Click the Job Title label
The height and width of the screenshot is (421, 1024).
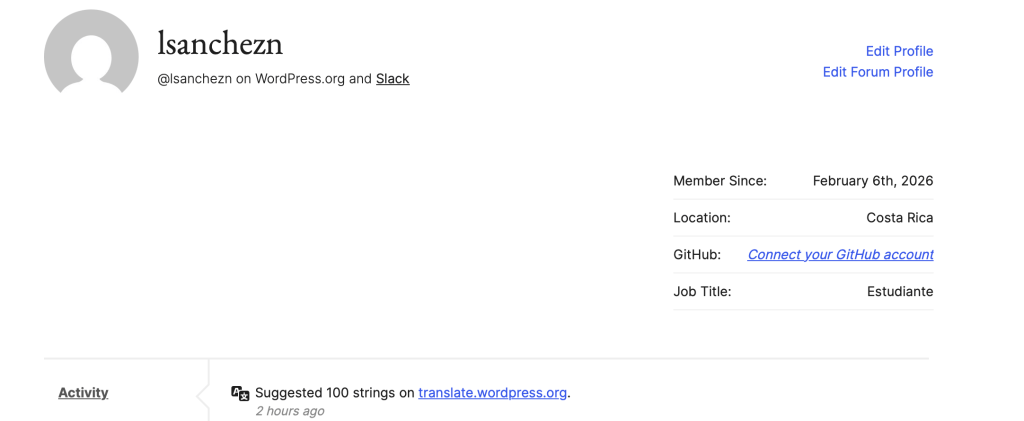tap(702, 292)
